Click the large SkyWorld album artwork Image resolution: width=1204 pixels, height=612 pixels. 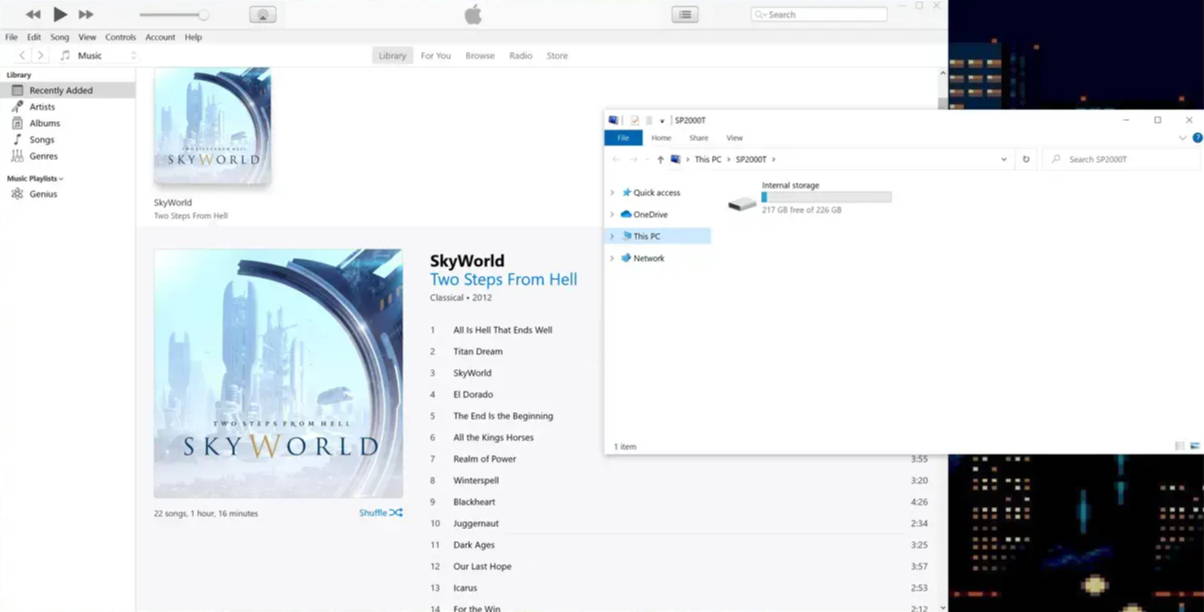click(278, 373)
